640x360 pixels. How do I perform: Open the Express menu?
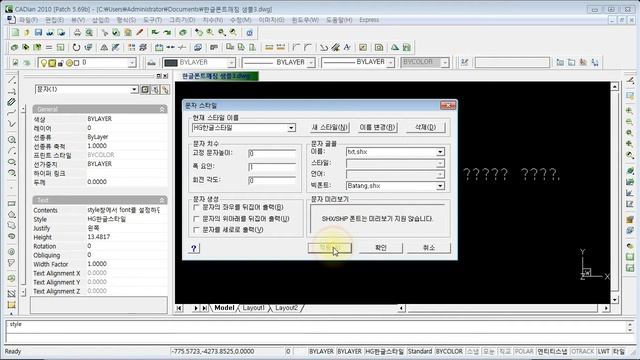[369, 20]
